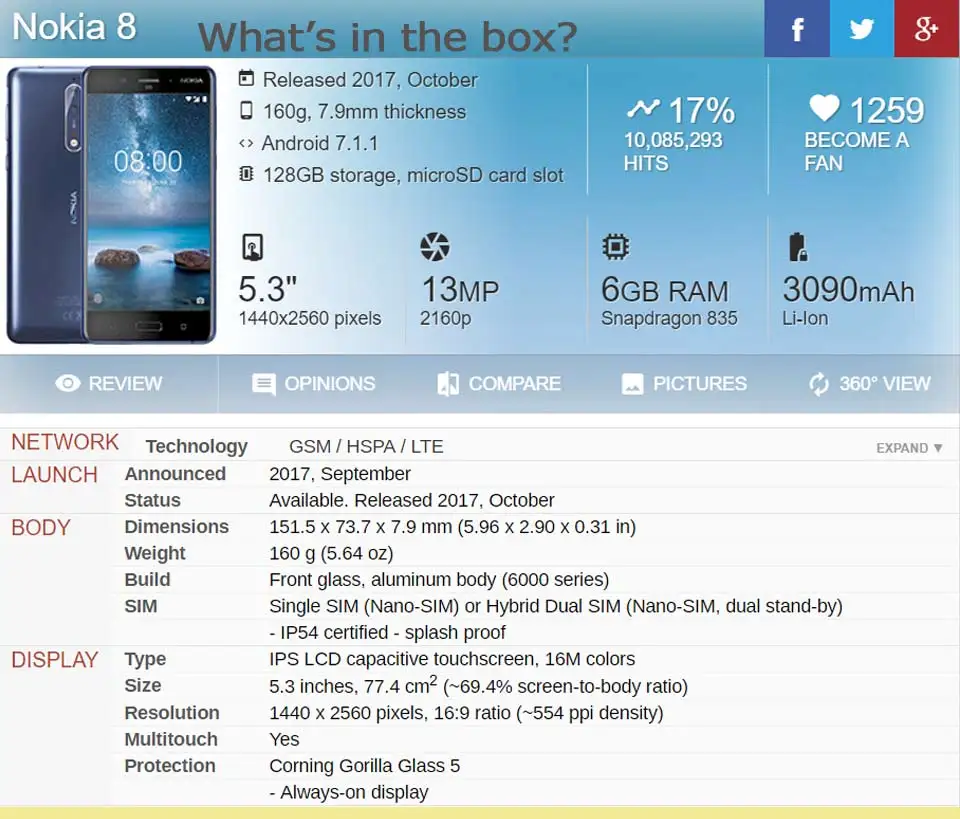Click the calendar release date icon
Image resolution: width=960 pixels, height=819 pixels.
pos(246,78)
